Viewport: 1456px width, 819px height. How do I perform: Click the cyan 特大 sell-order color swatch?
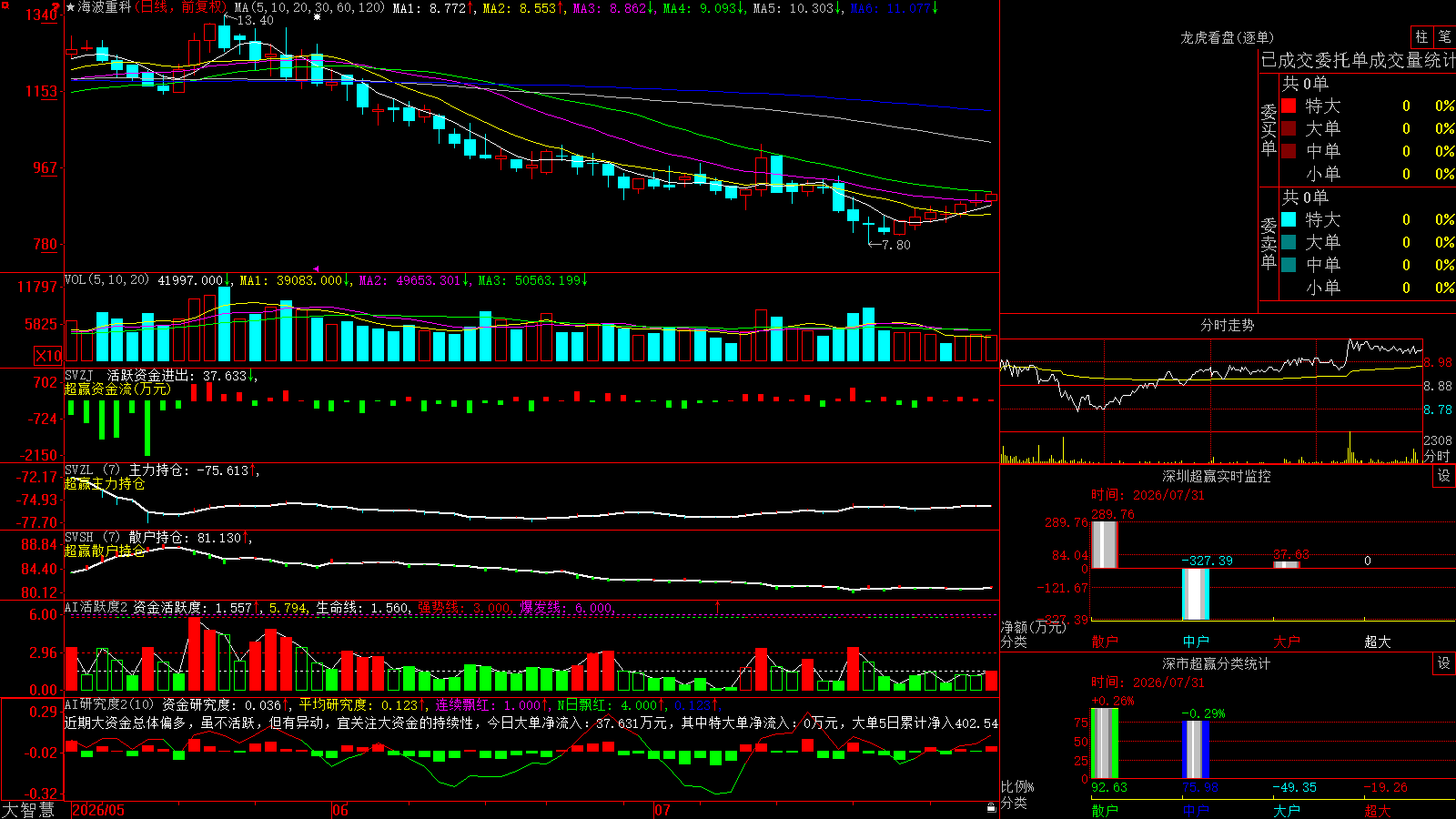click(x=1289, y=219)
